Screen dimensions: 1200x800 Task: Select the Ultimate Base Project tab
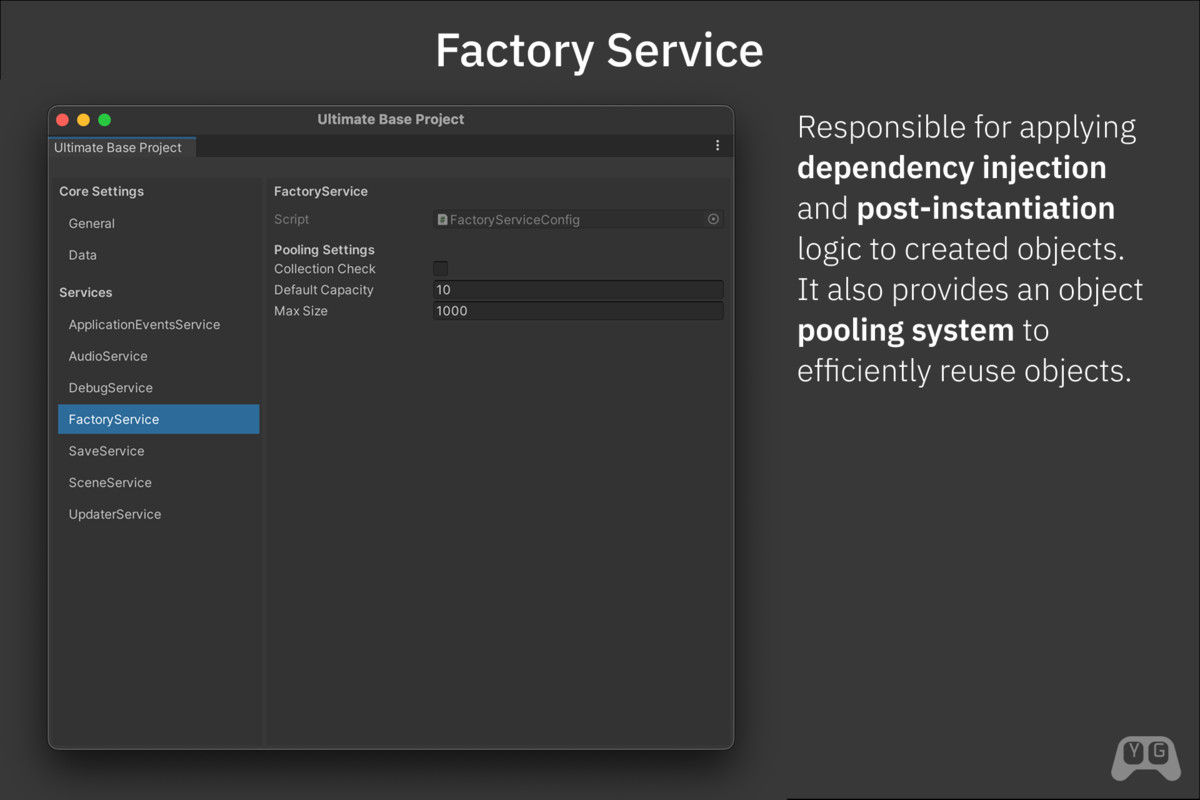(x=118, y=147)
